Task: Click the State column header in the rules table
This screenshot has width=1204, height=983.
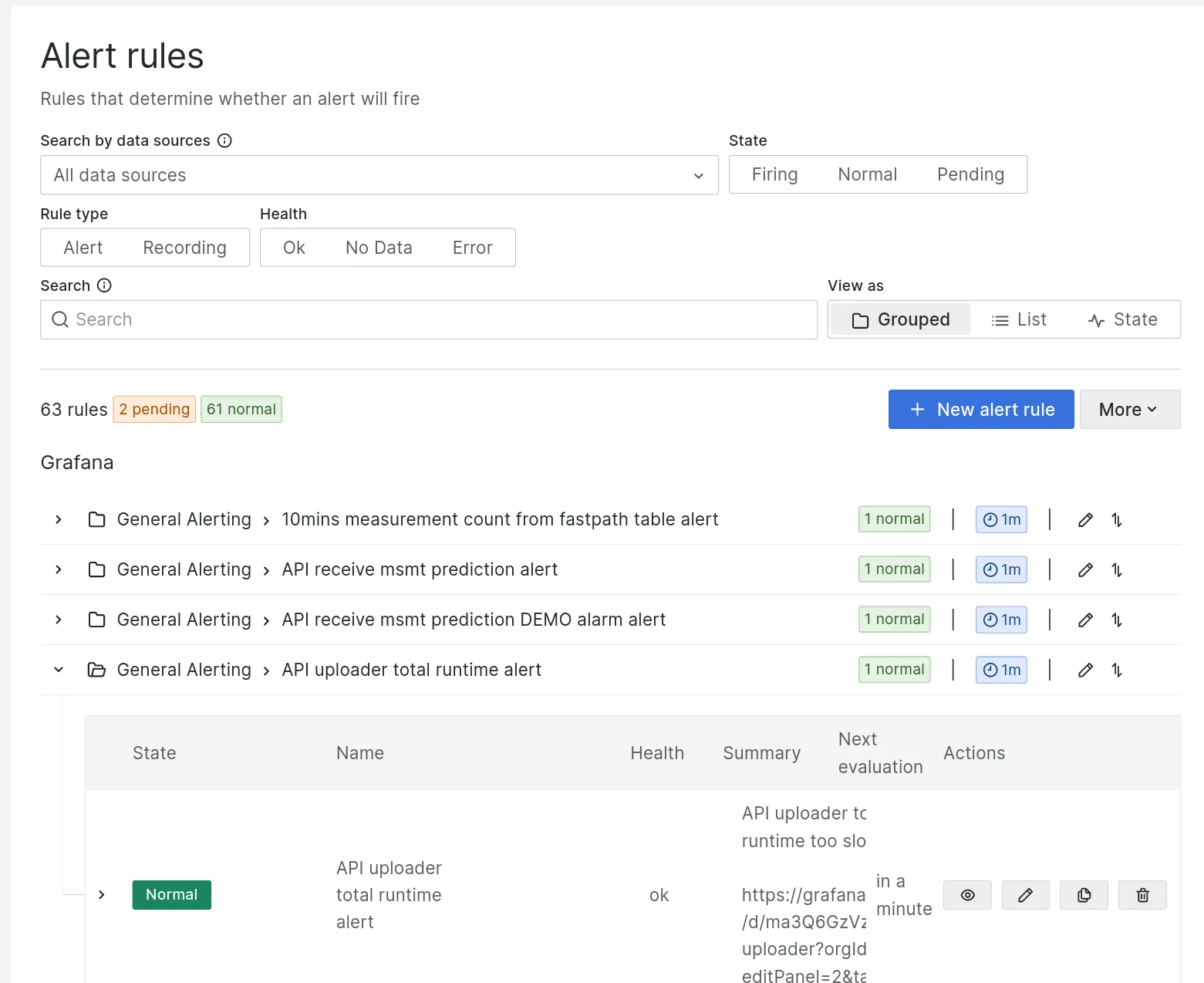Action: click(154, 753)
